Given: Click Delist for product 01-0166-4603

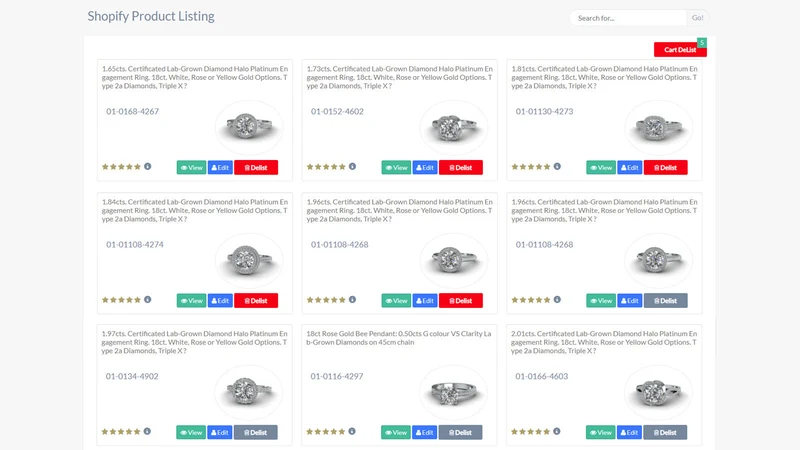Looking at the screenshot, I should [x=665, y=432].
